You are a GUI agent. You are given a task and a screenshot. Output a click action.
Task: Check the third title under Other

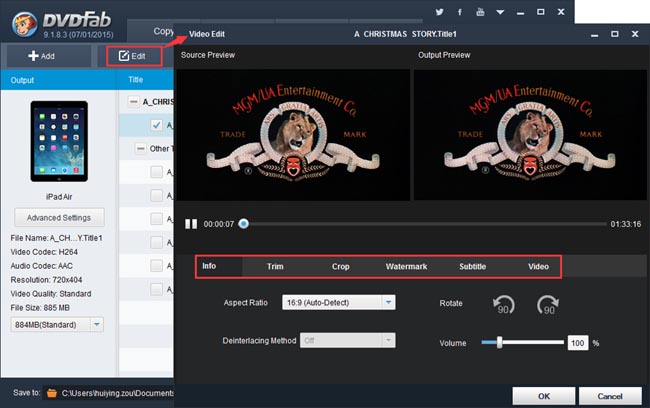point(156,219)
